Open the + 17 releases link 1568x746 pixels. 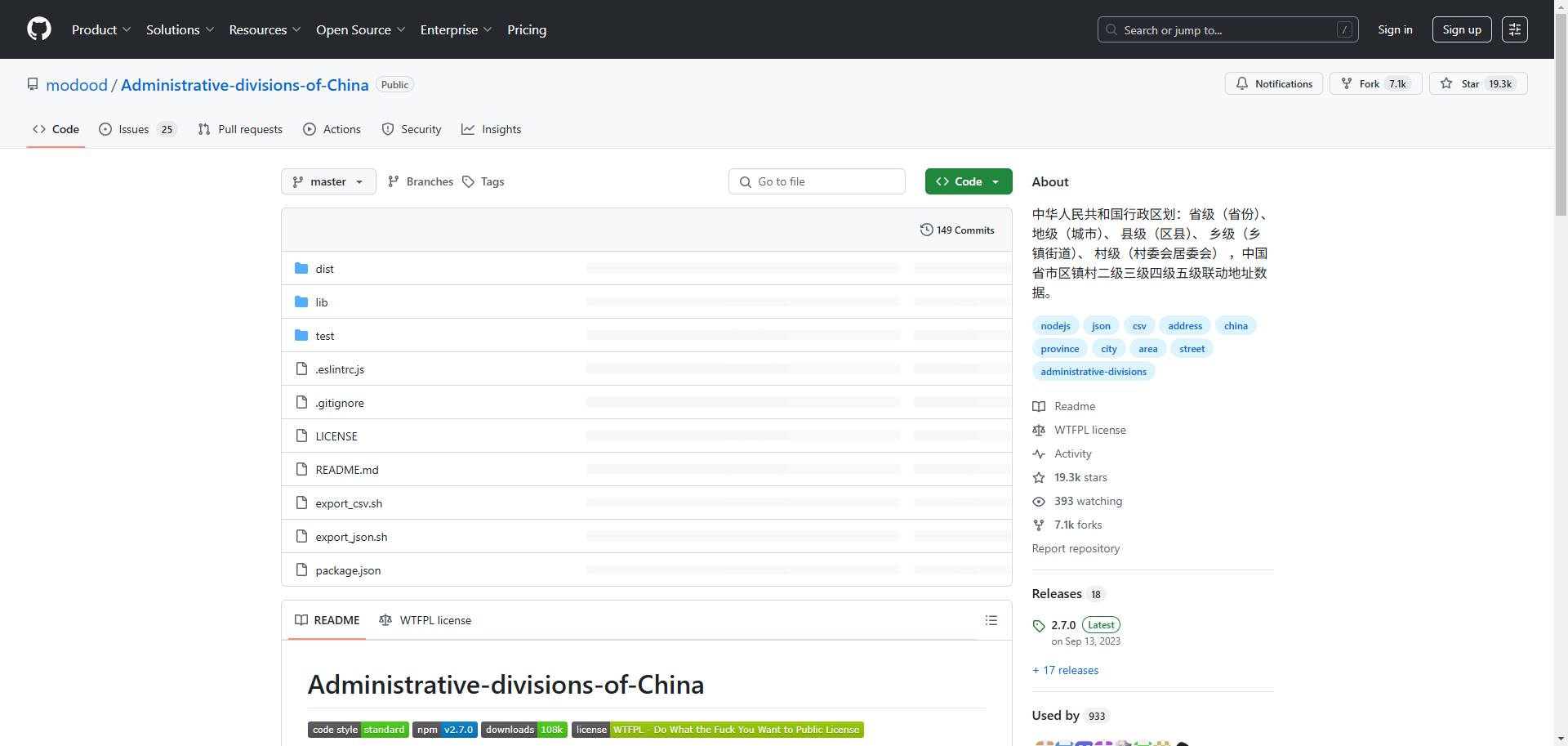point(1066,670)
